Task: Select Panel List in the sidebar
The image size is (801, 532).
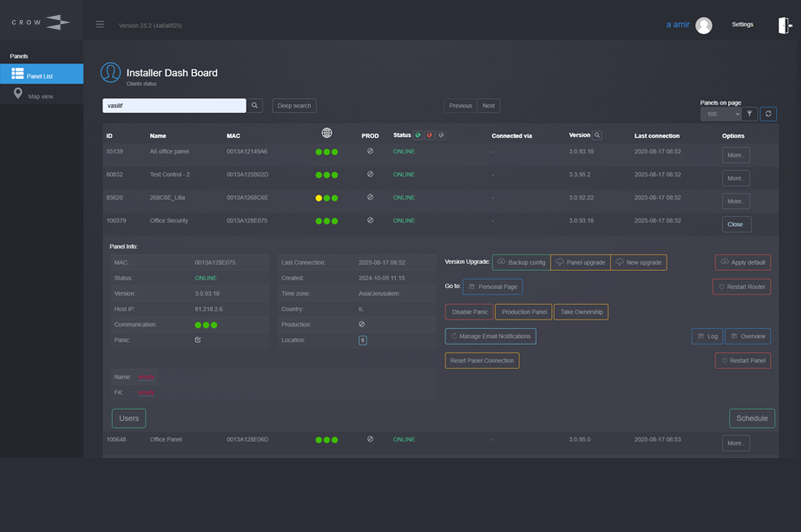Action: click(41, 75)
